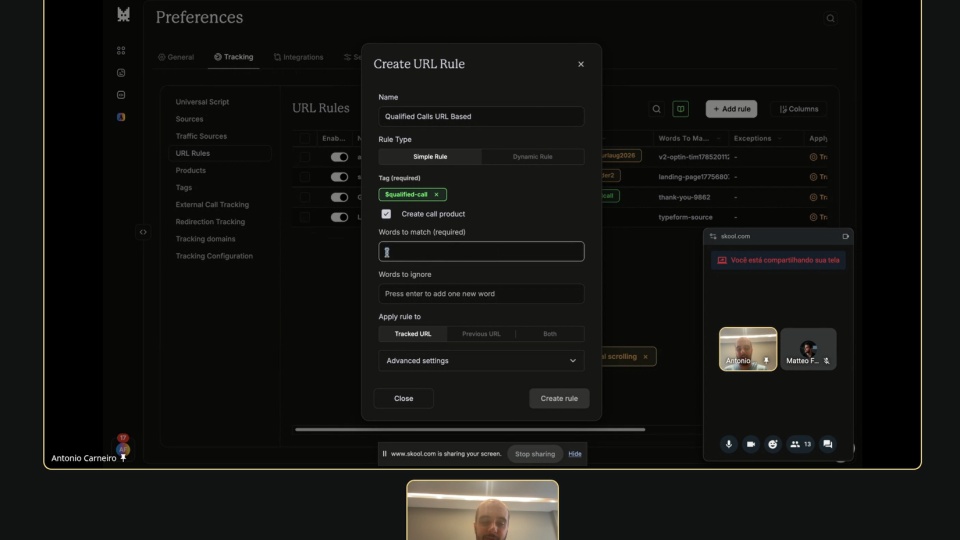Viewport: 960px width, 540px height.
Task: Select URL Rules in the settings list
Action: 219,153
